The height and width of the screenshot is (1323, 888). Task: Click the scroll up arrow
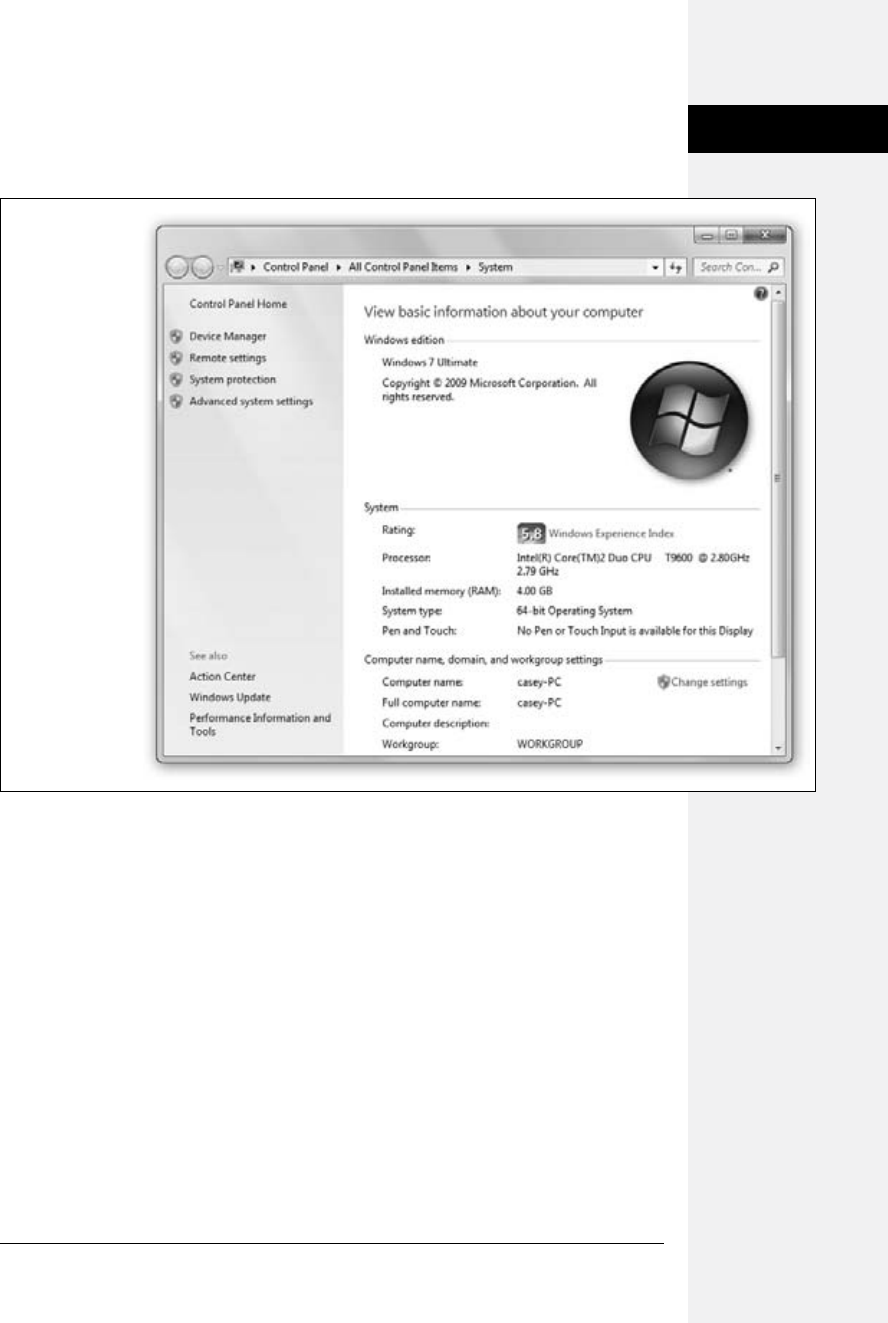[780, 292]
